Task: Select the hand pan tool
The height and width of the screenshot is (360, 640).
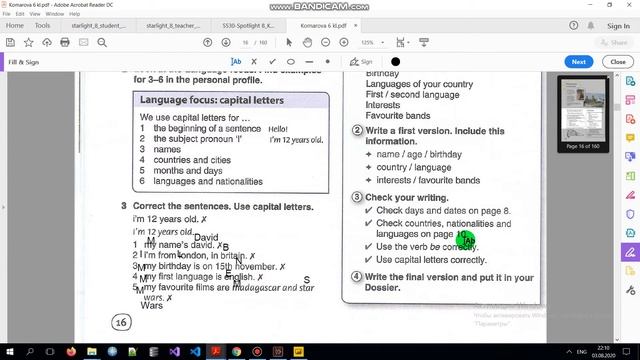Action: coord(307,42)
